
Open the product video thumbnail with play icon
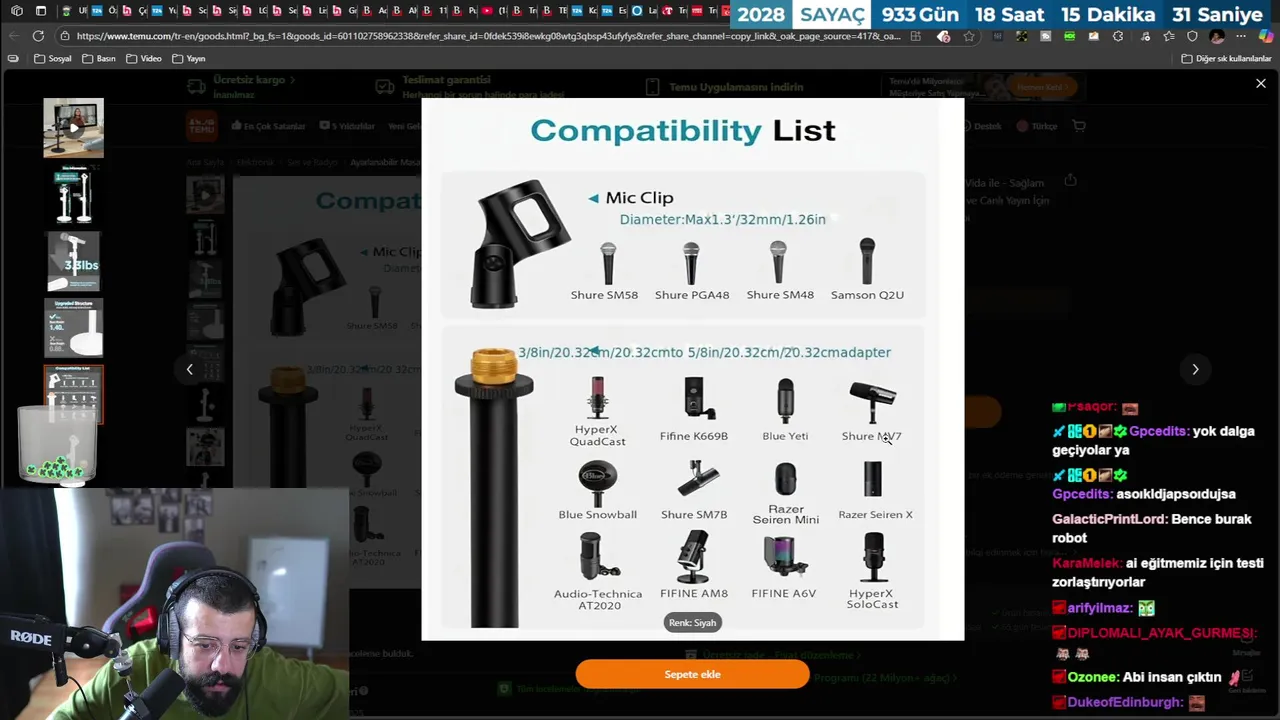(73, 128)
